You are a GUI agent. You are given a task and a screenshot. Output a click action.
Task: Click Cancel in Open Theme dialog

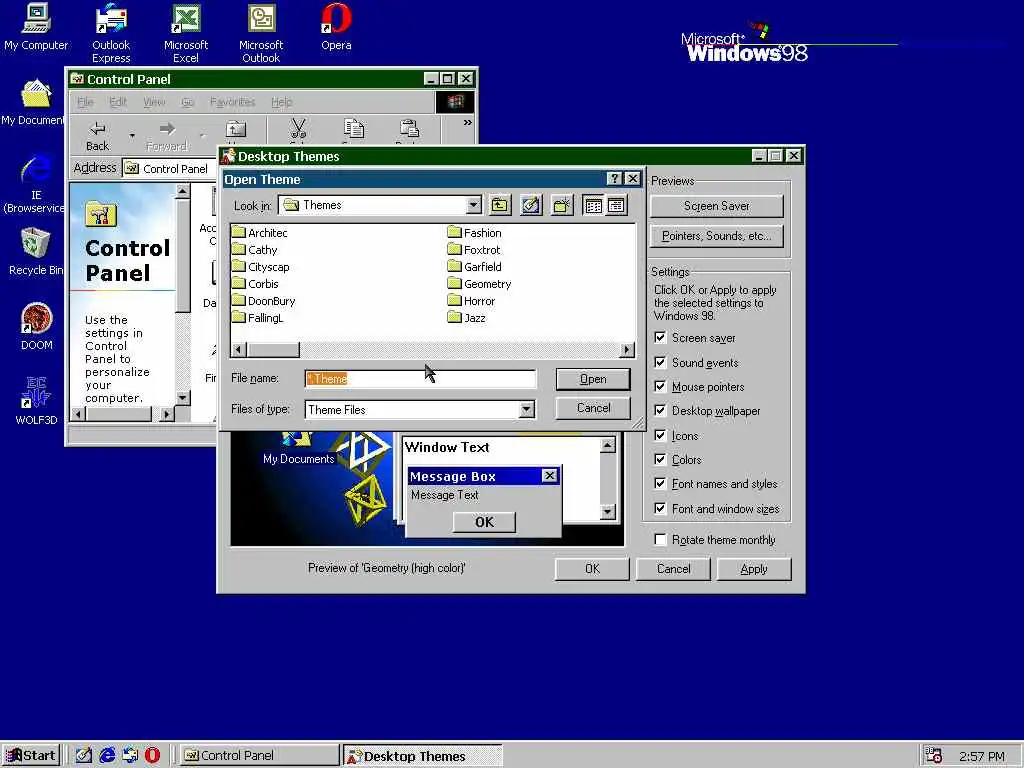[593, 408]
